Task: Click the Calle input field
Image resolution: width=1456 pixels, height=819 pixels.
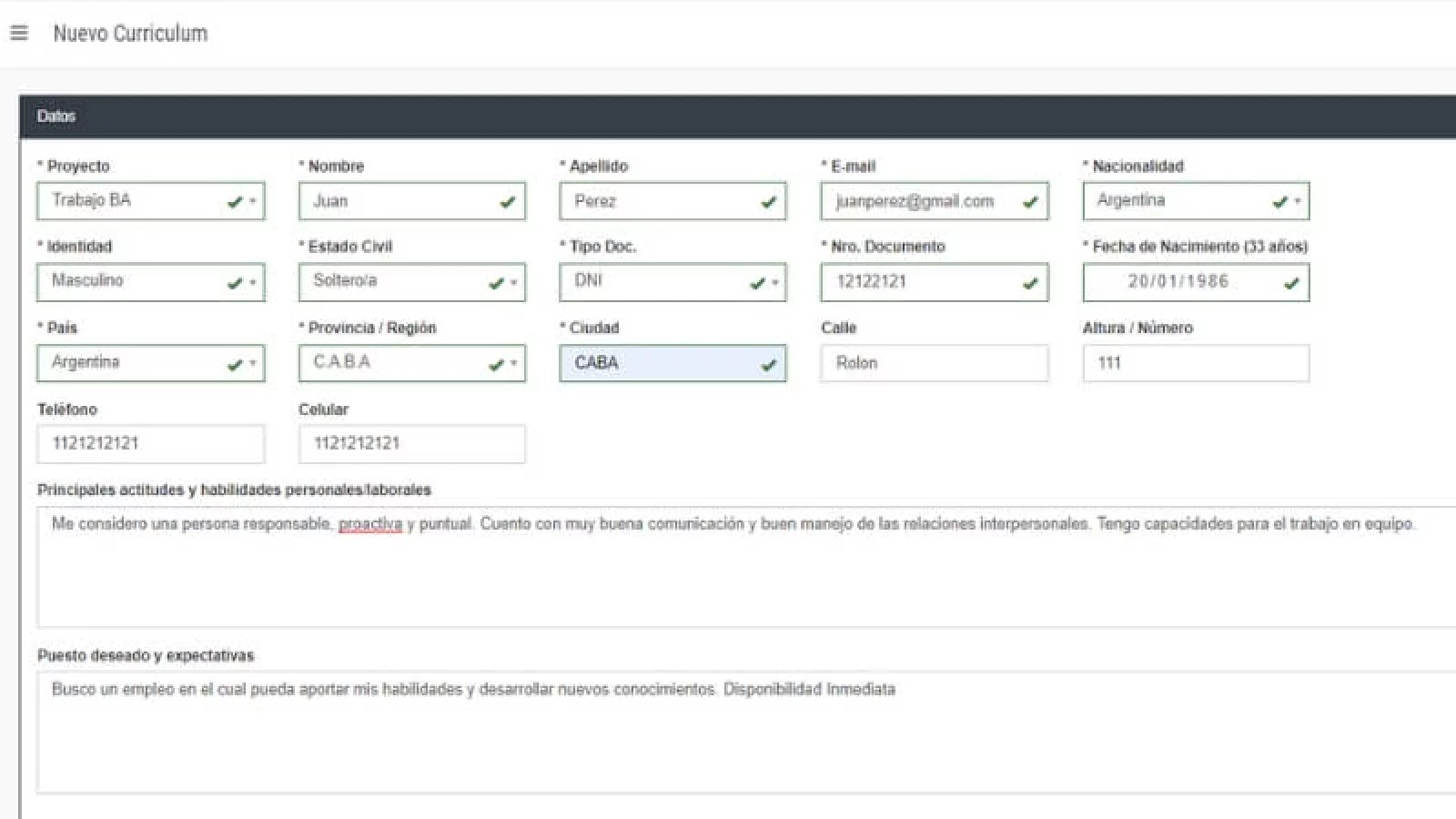Action: pos(933,363)
